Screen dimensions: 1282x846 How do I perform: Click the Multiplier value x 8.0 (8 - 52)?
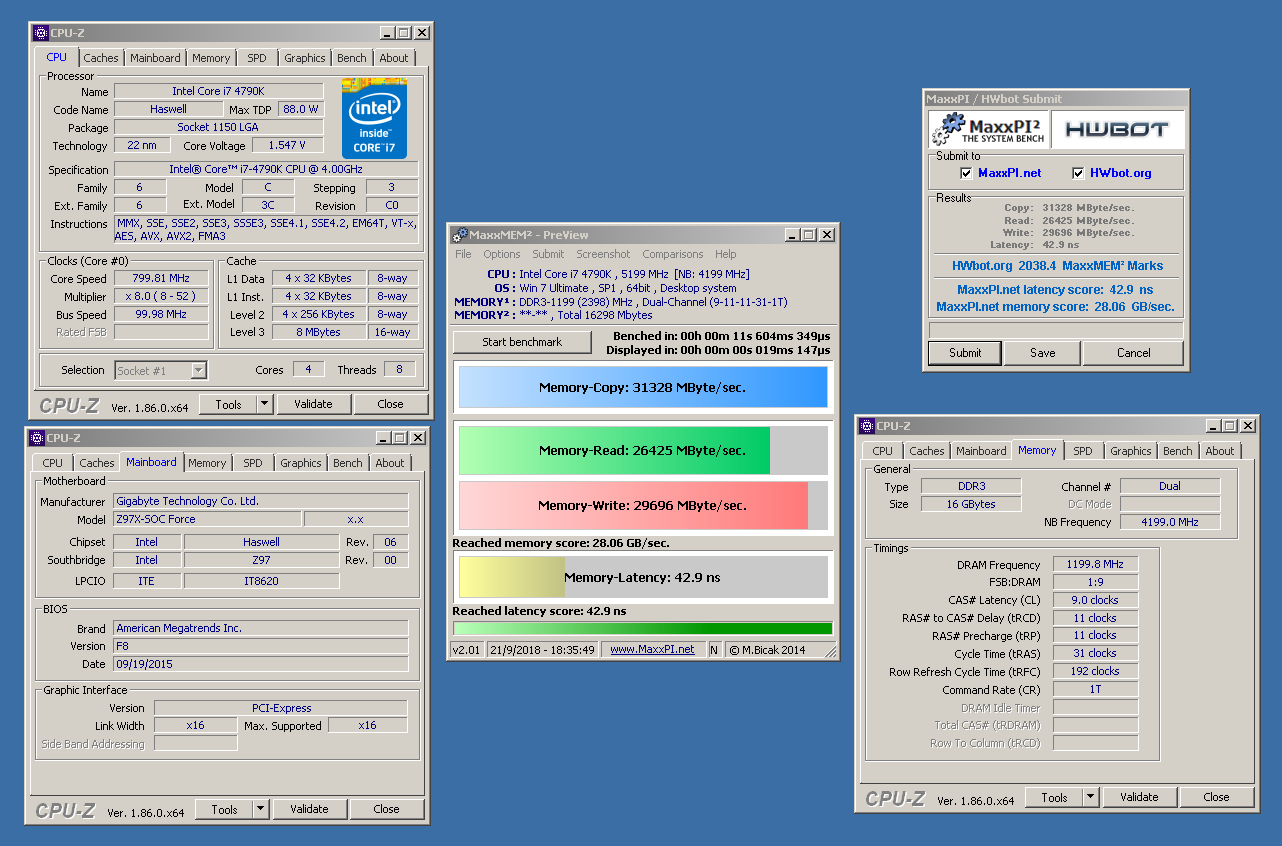click(x=161, y=297)
